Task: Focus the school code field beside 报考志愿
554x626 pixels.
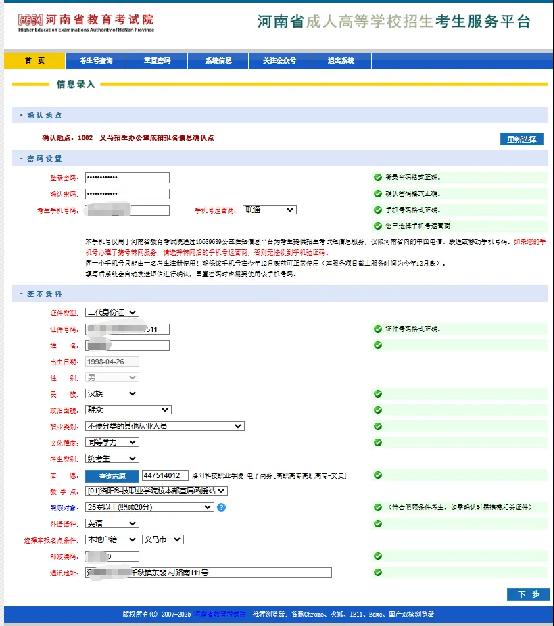Action: [x=165, y=476]
